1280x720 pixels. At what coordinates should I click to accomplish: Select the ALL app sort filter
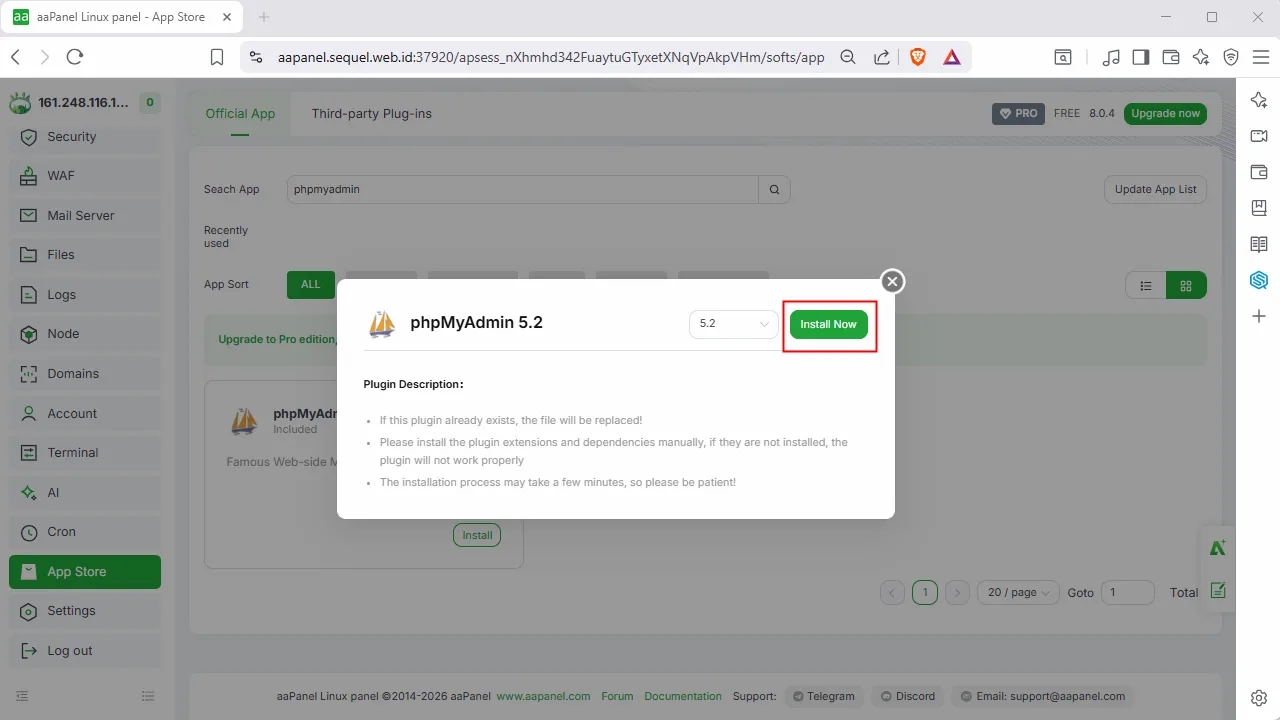tap(311, 285)
